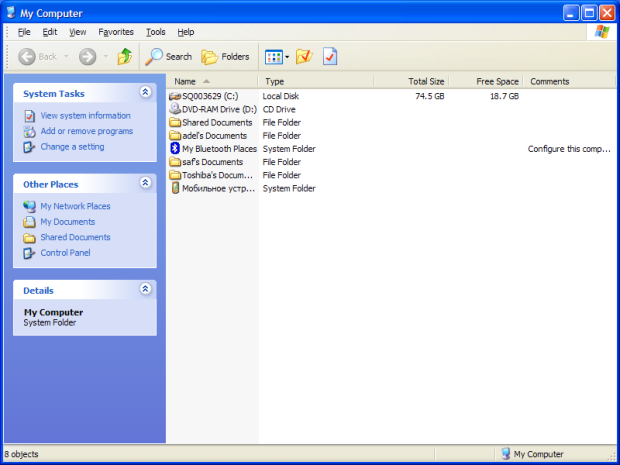The image size is (620, 465).
Task: Select the Toshiba's Docum... folder icon
Action: tap(175, 175)
